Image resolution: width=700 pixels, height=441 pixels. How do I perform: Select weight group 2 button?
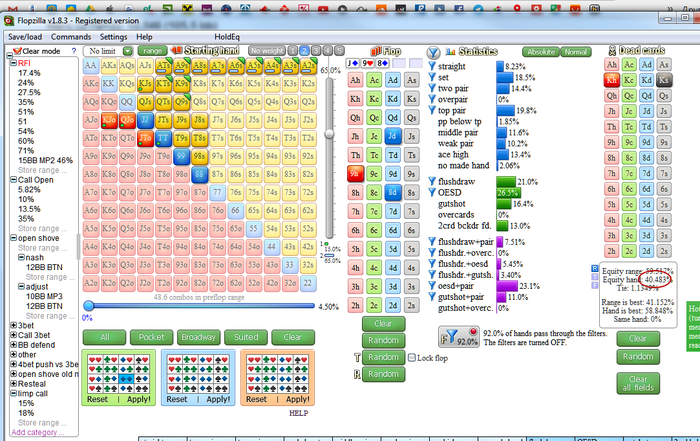point(304,51)
